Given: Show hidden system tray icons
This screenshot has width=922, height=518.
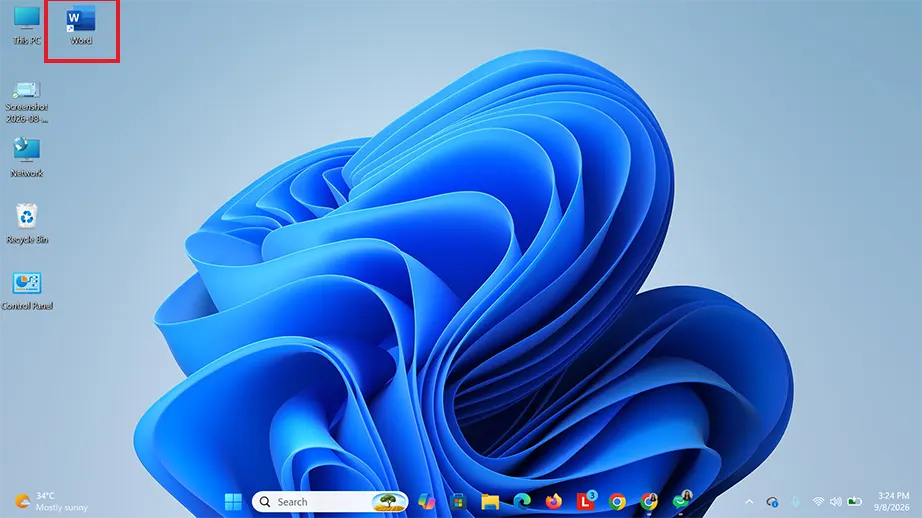Looking at the screenshot, I should [749, 502].
